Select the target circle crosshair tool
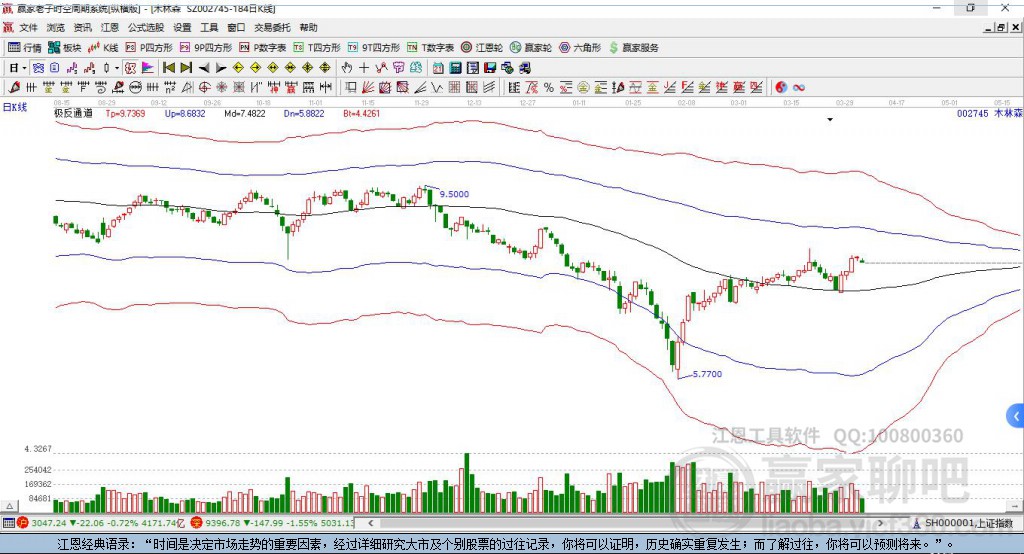Image resolution: width=1024 pixels, height=554 pixels. [x=204, y=87]
